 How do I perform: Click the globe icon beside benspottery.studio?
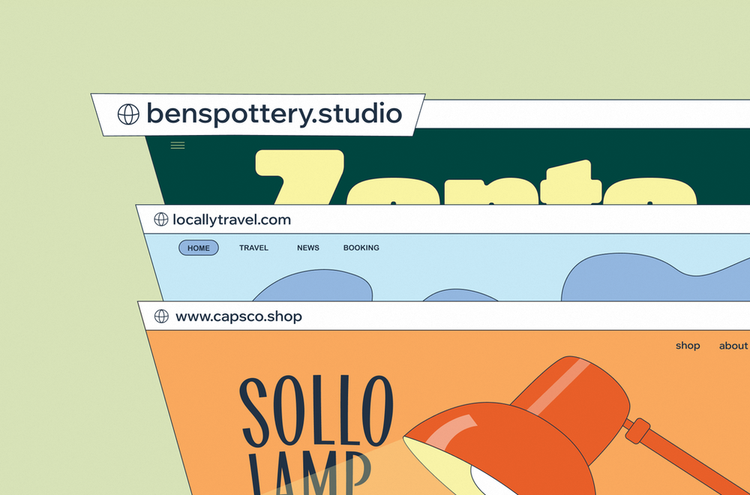[x=128, y=114]
